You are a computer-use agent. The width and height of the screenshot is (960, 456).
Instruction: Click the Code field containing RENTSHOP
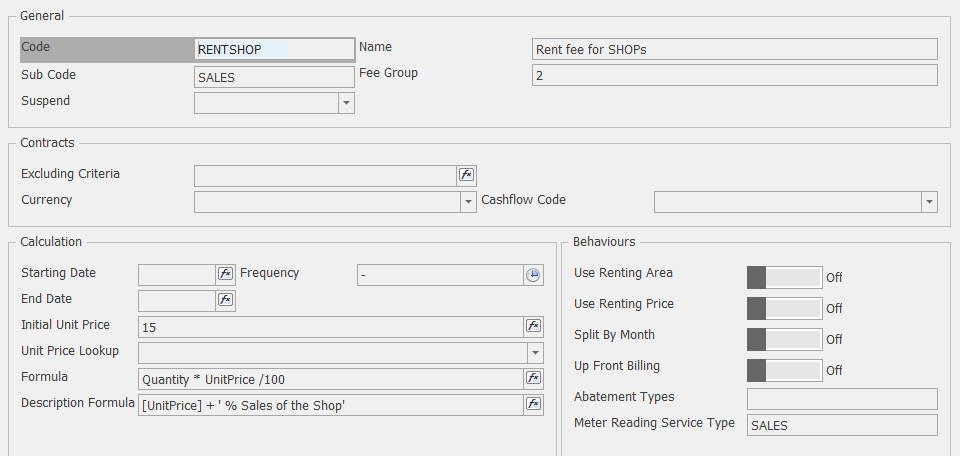click(x=274, y=50)
